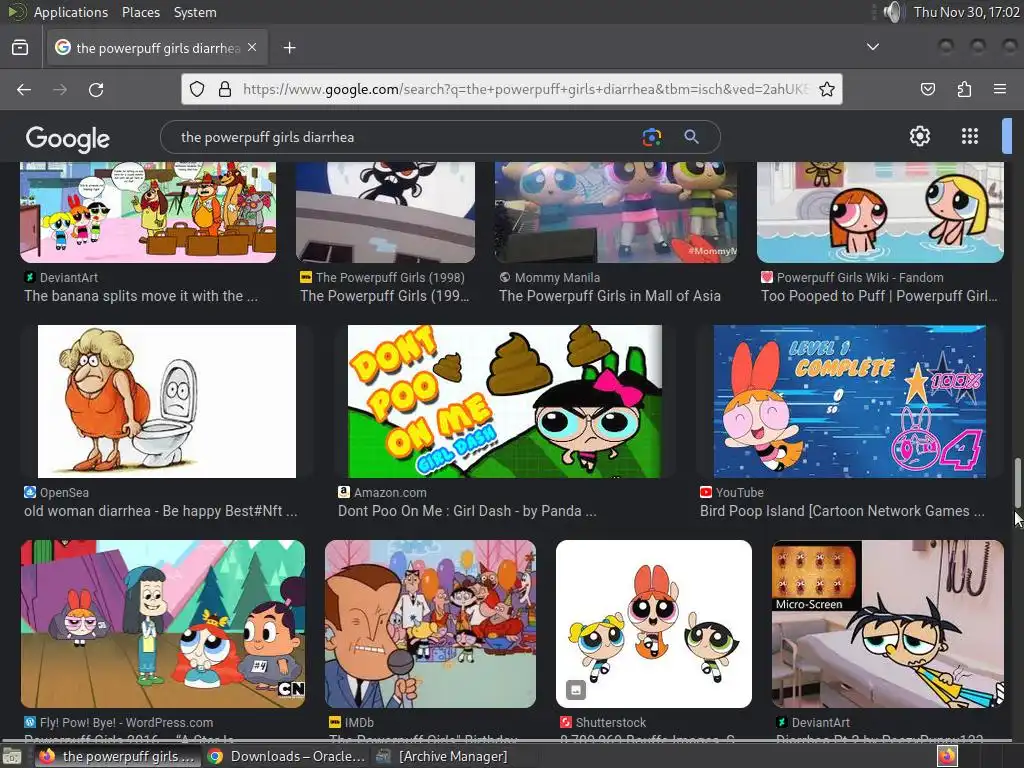Open the Dont Poo On Me image

coord(504,402)
